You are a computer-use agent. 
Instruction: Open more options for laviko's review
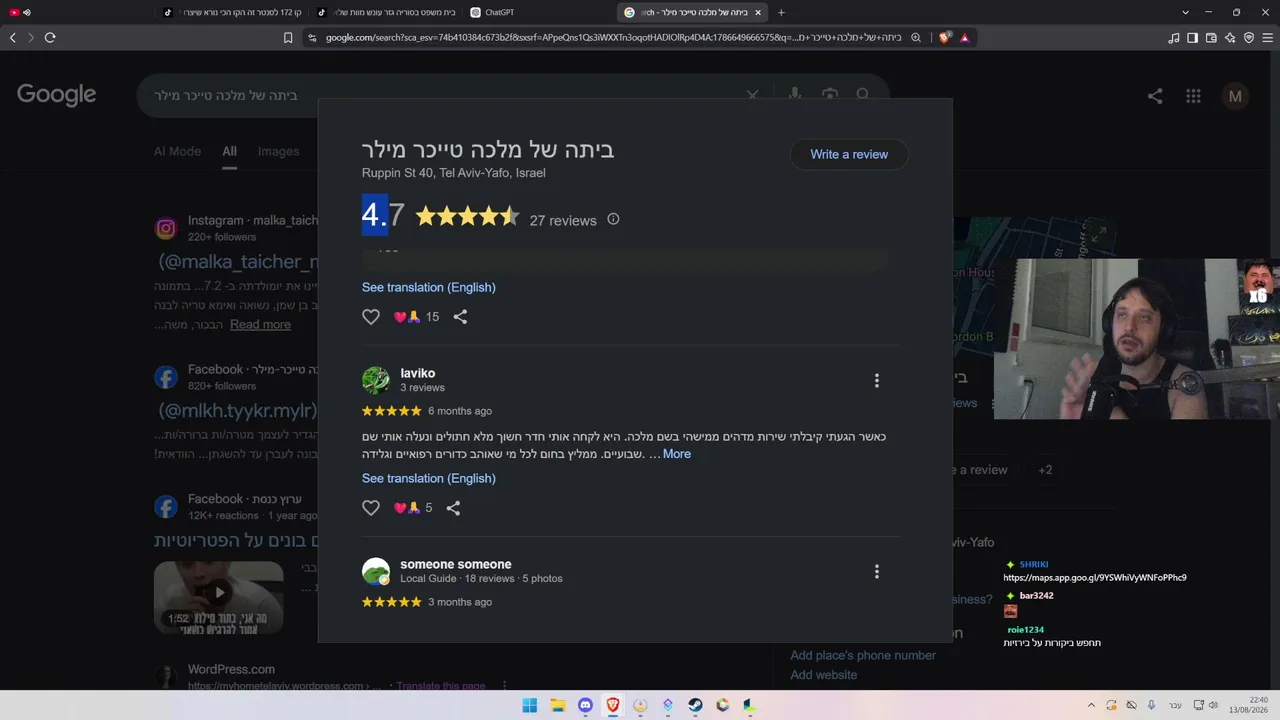pyautogui.click(x=877, y=380)
